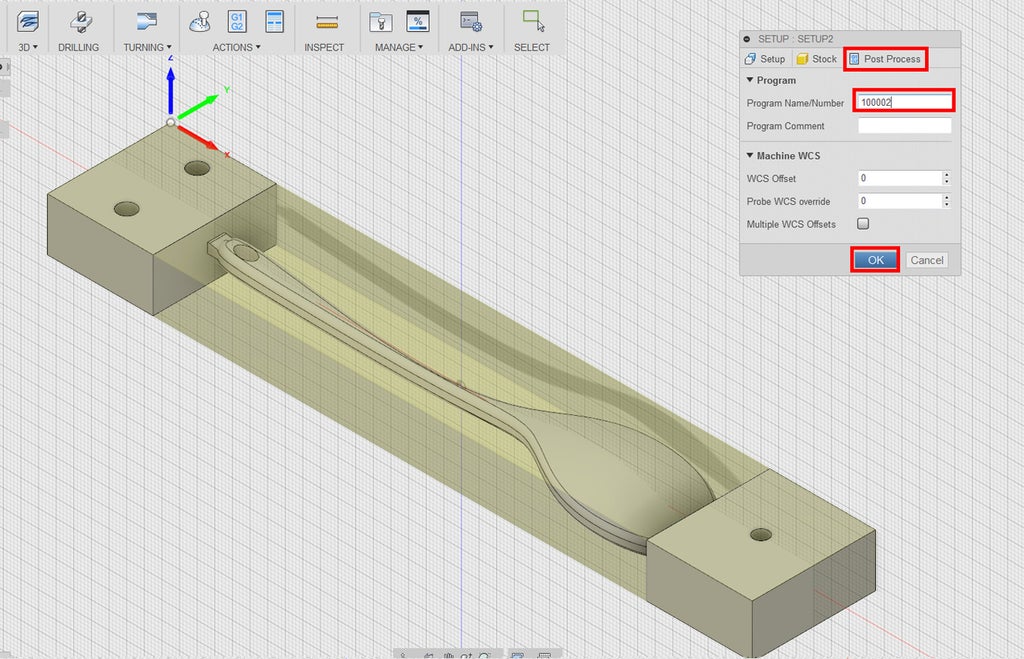The height and width of the screenshot is (659, 1024).
Task: Decrease the WCS Offset with the down arrow
Action: 946,182
